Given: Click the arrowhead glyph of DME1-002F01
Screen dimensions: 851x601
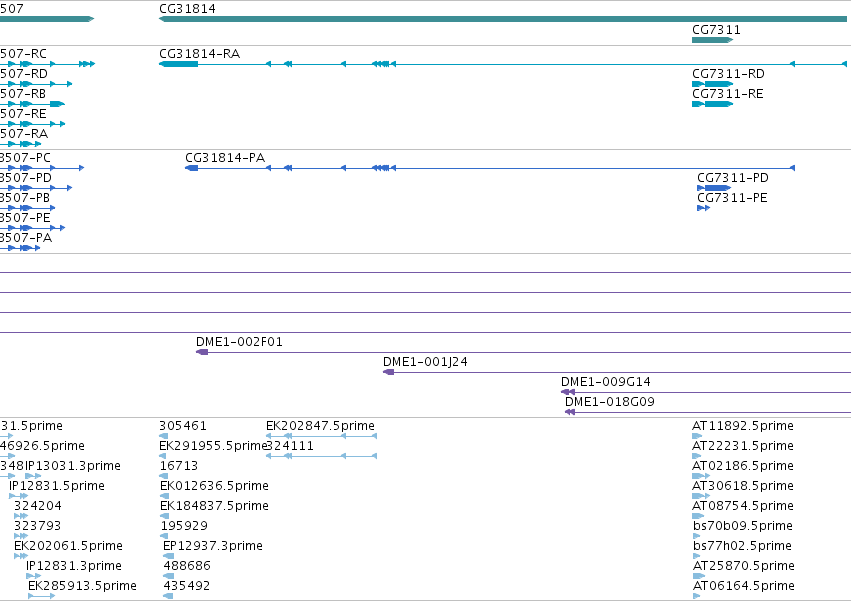Looking at the screenshot, I should (202, 352).
